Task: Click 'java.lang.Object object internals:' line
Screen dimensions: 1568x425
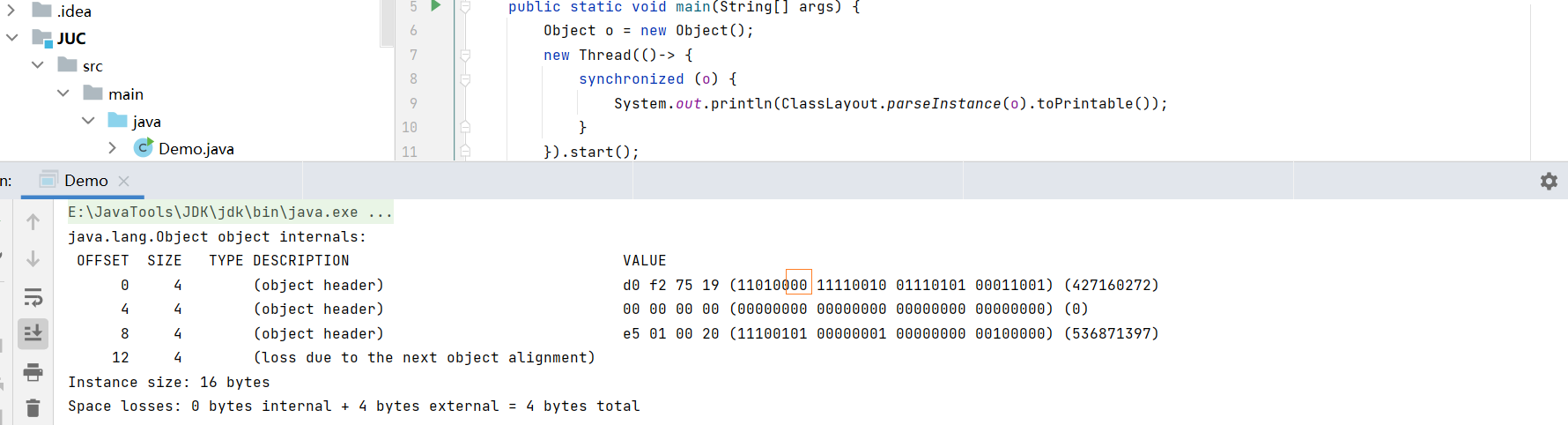Action: point(217,237)
